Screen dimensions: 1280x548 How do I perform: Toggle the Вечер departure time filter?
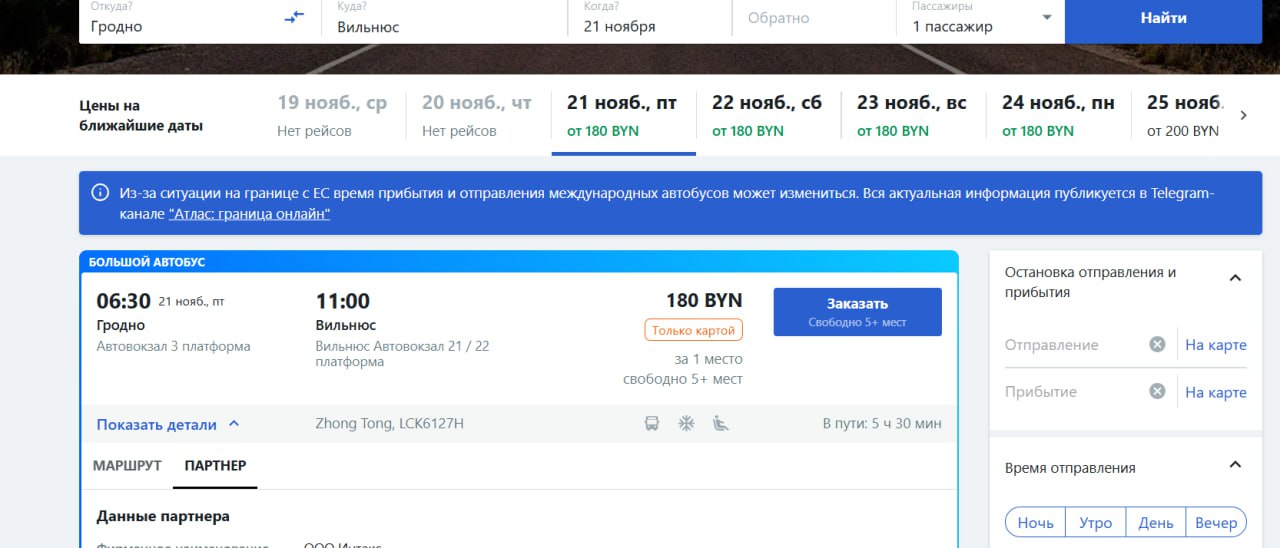(x=1216, y=522)
